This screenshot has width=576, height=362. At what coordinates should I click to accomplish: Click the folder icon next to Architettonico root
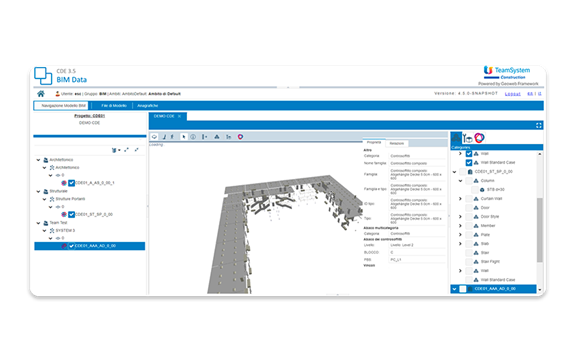point(46,160)
